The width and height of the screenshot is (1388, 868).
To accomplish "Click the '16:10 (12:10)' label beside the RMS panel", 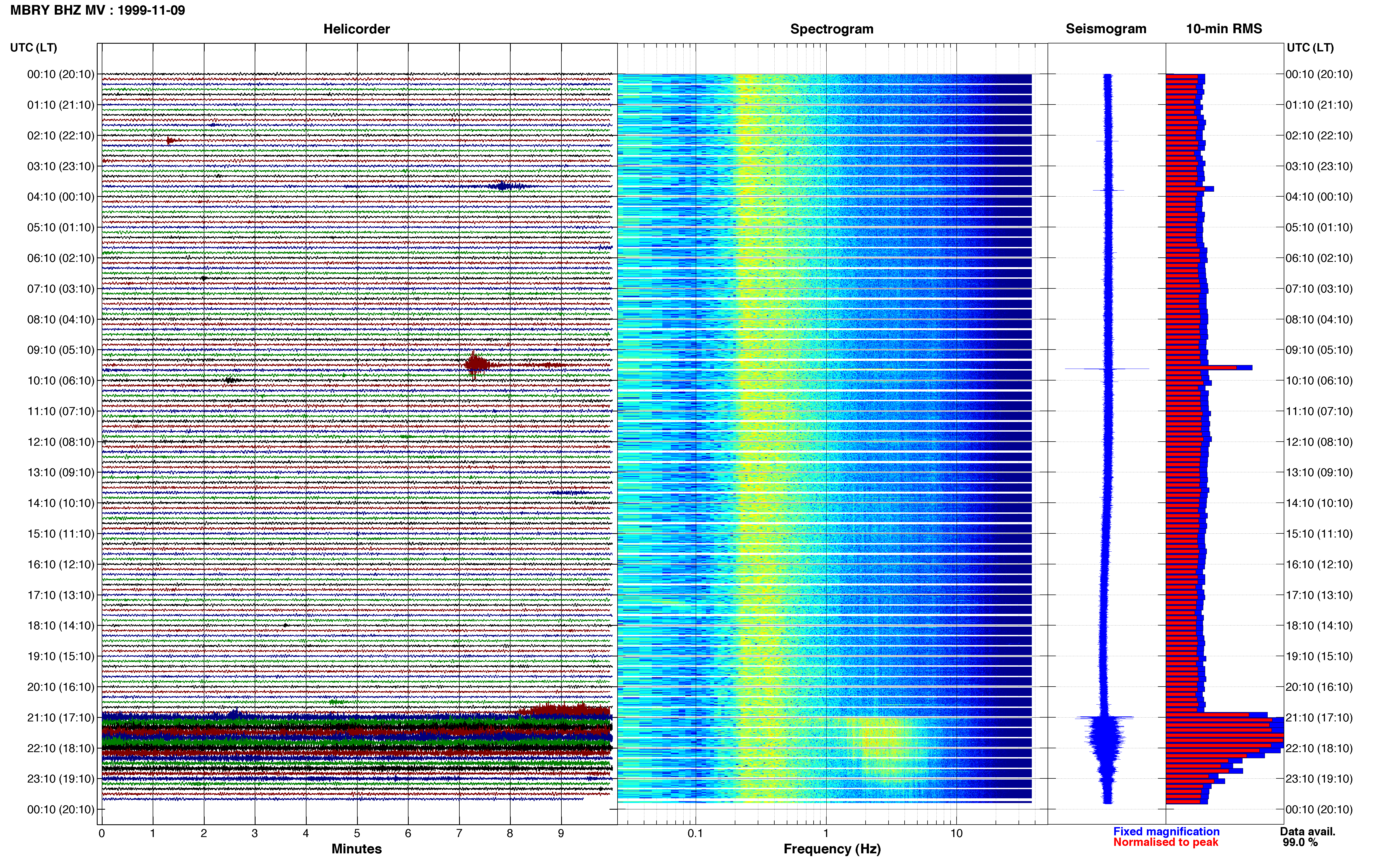I will point(1319,564).
